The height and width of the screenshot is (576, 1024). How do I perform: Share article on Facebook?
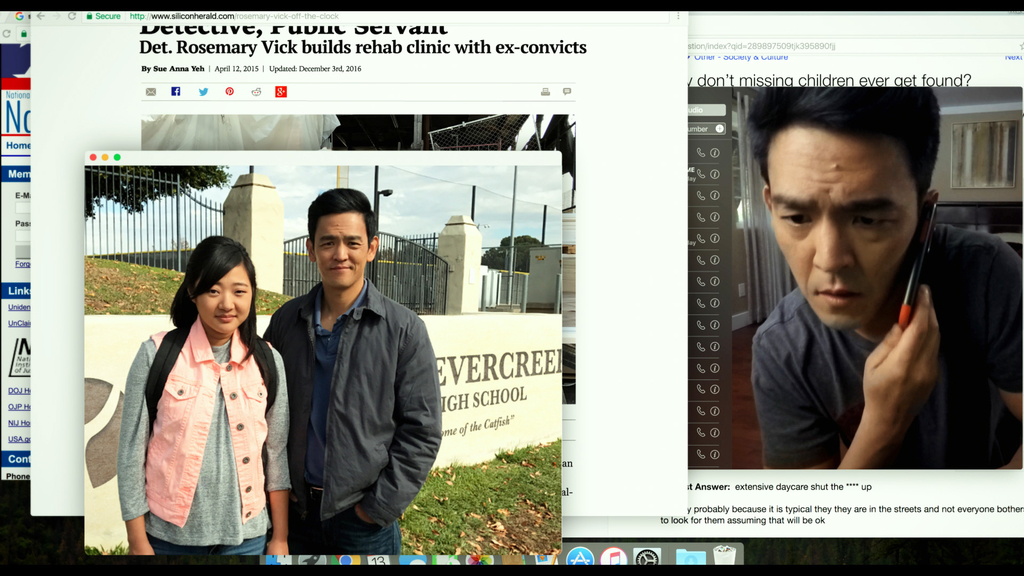[176, 91]
